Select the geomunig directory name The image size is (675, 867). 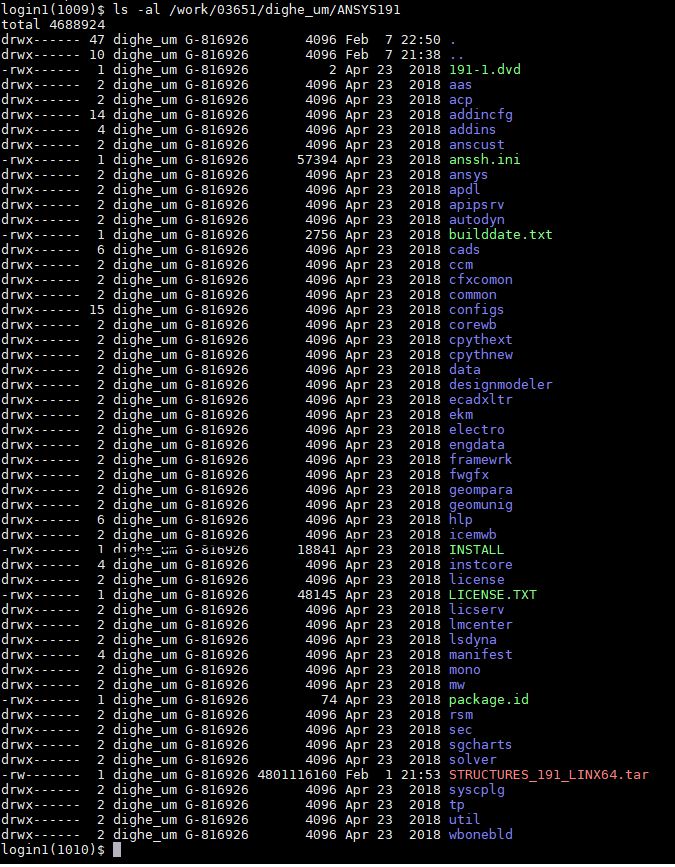pyautogui.click(x=480, y=504)
